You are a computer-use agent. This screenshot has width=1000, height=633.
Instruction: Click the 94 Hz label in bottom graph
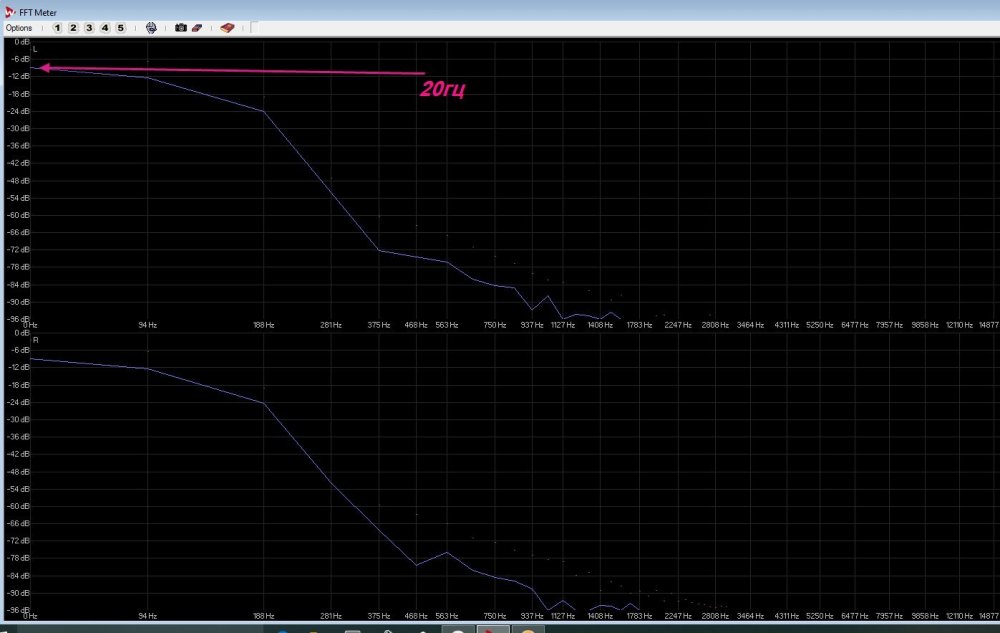(147, 617)
